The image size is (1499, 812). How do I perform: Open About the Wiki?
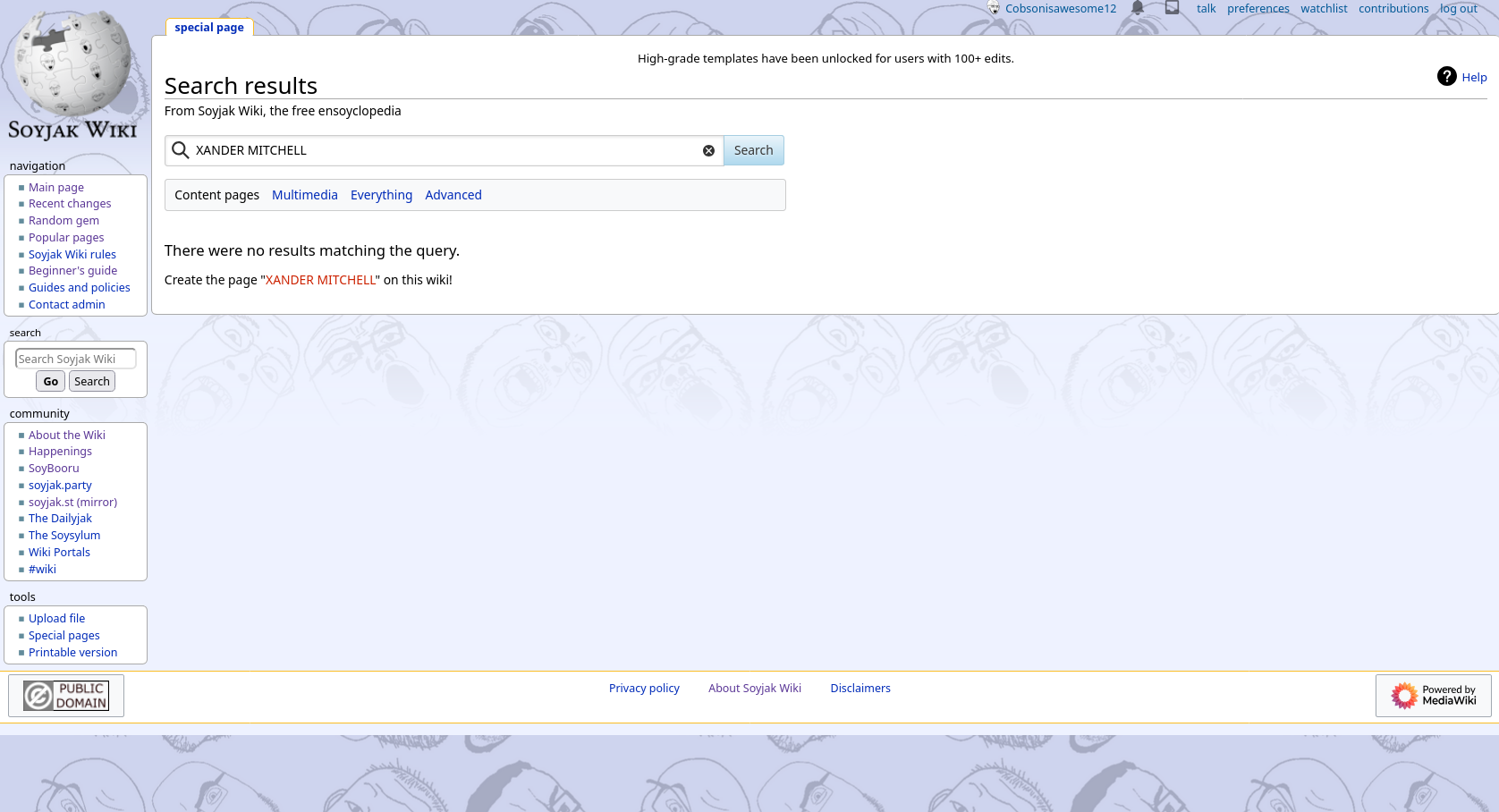pyautogui.click(x=67, y=436)
